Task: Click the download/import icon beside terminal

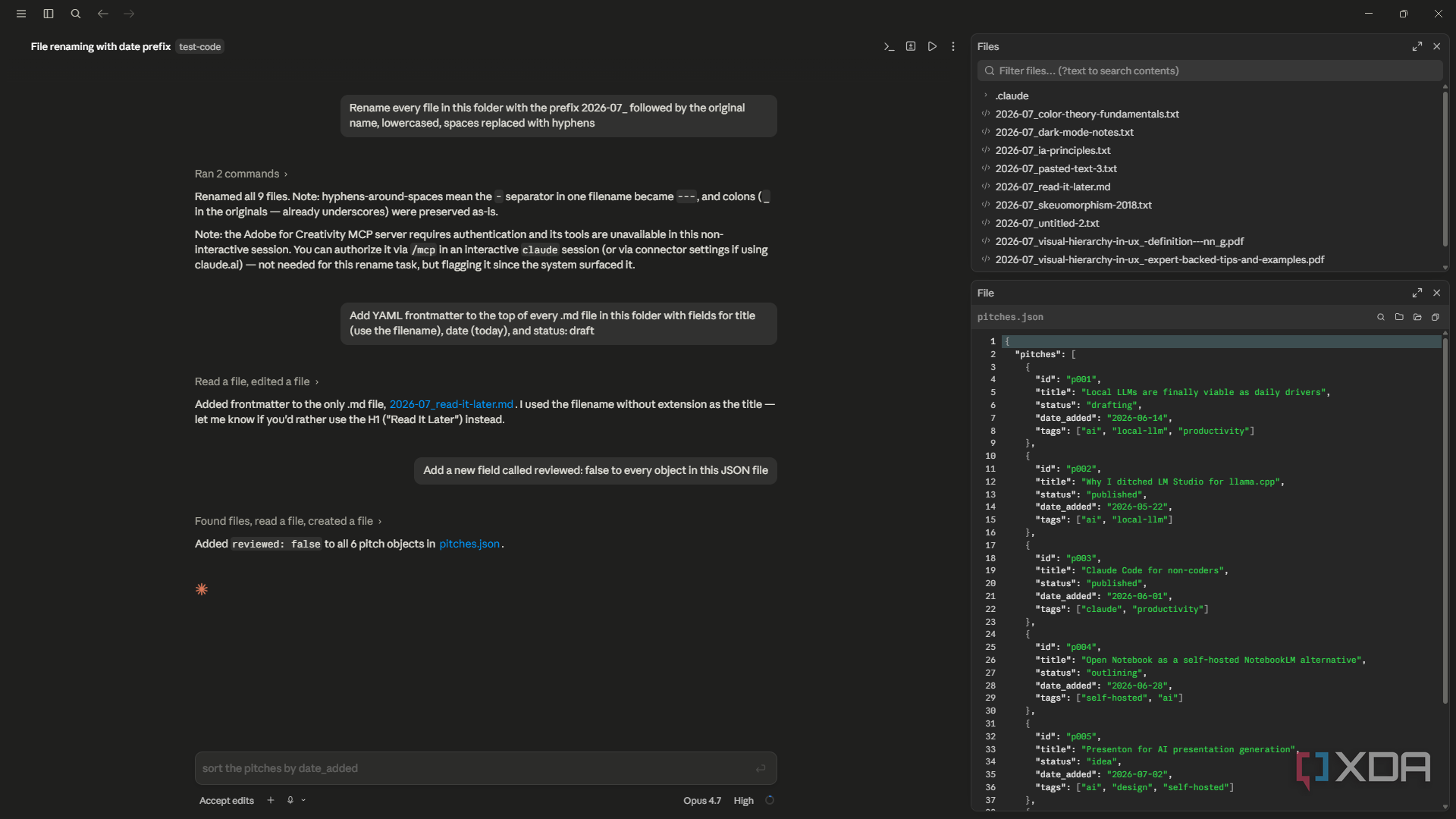Action: [911, 46]
